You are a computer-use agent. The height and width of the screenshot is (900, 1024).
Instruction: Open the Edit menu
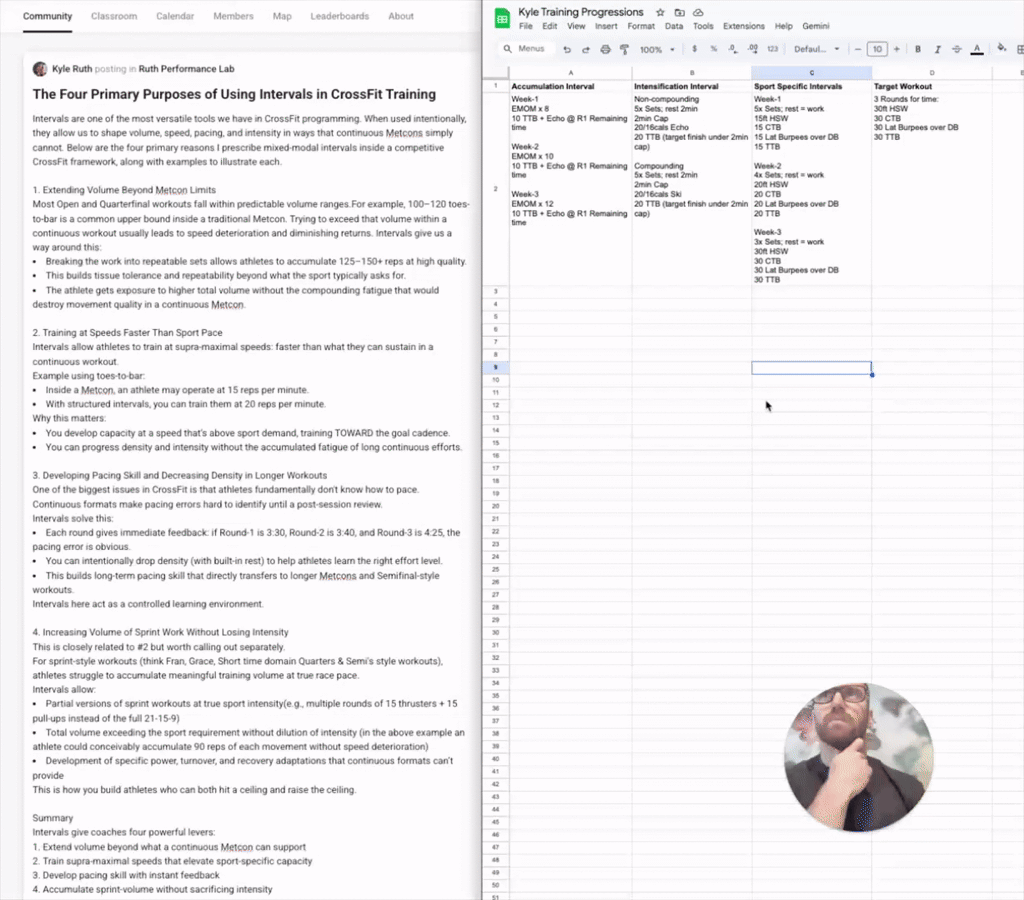click(549, 26)
